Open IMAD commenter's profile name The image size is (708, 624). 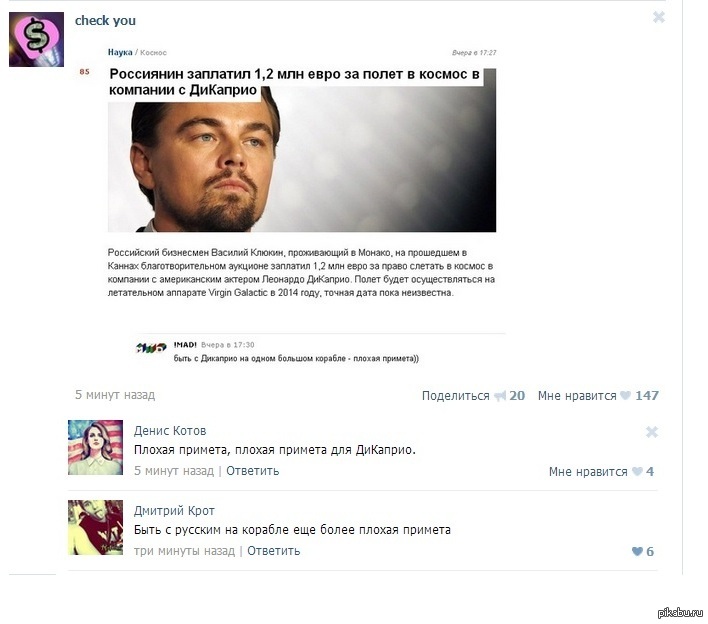point(185,345)
